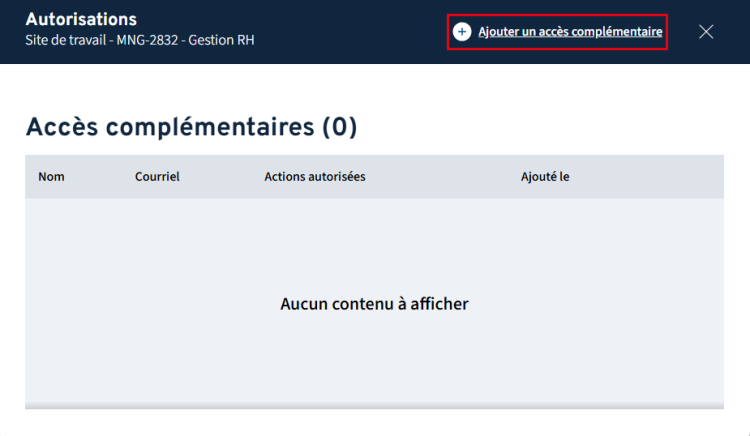Click the Autorisations panel title
The image size is (750, 436).
81,20
